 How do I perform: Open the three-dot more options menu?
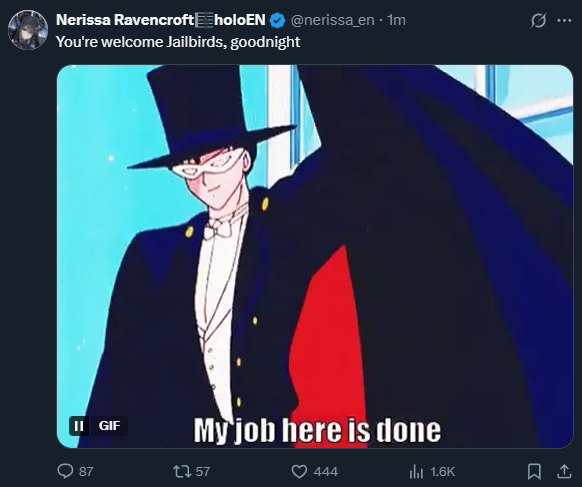pyautogui.click(x=564, y=20)
